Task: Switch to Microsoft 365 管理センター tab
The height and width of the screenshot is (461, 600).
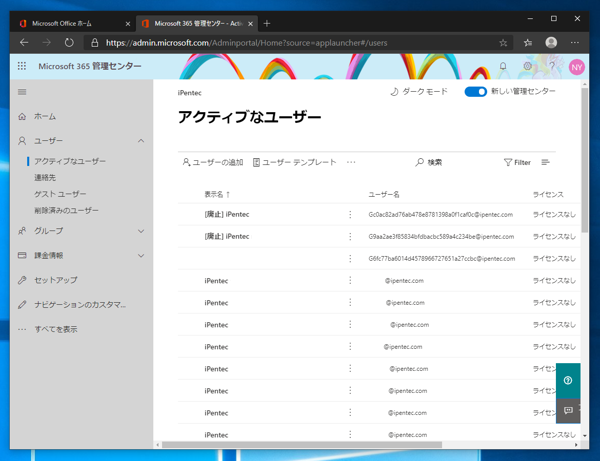Action: coord(195,23)
